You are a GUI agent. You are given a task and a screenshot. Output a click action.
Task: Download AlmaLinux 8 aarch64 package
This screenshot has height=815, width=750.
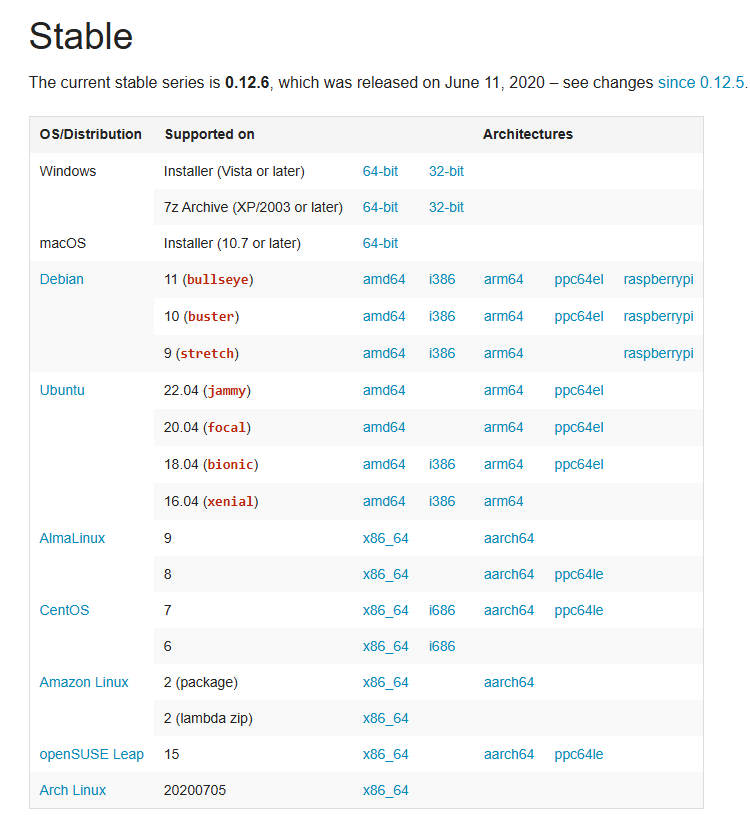pyautogui.click(x=508, y=574)
